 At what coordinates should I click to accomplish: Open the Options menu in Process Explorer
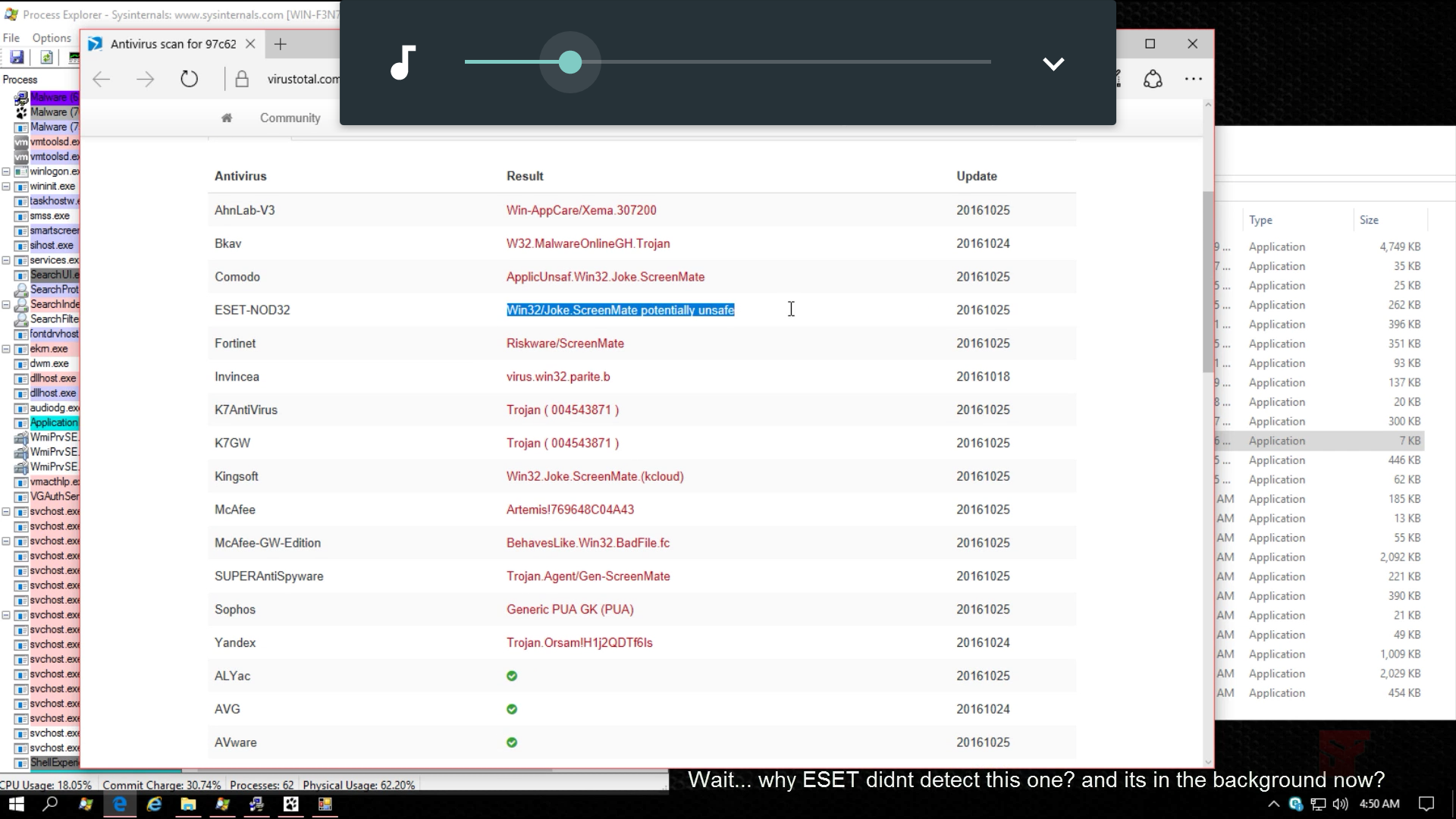pyautogui.click(x=52, y=38)
